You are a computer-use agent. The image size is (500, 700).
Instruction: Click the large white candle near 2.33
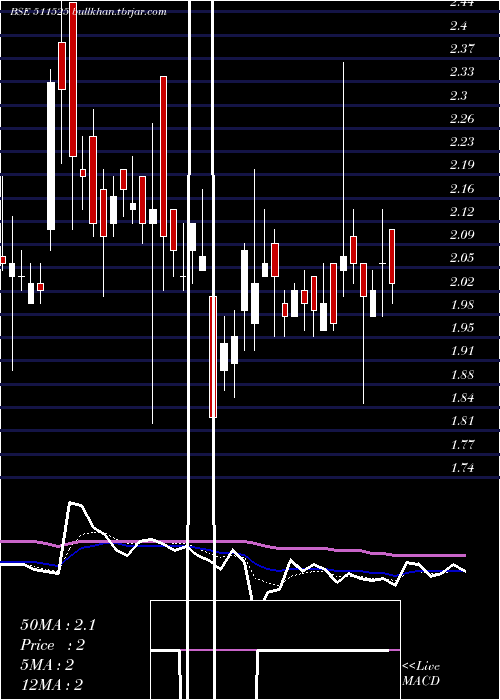[51, 156]
